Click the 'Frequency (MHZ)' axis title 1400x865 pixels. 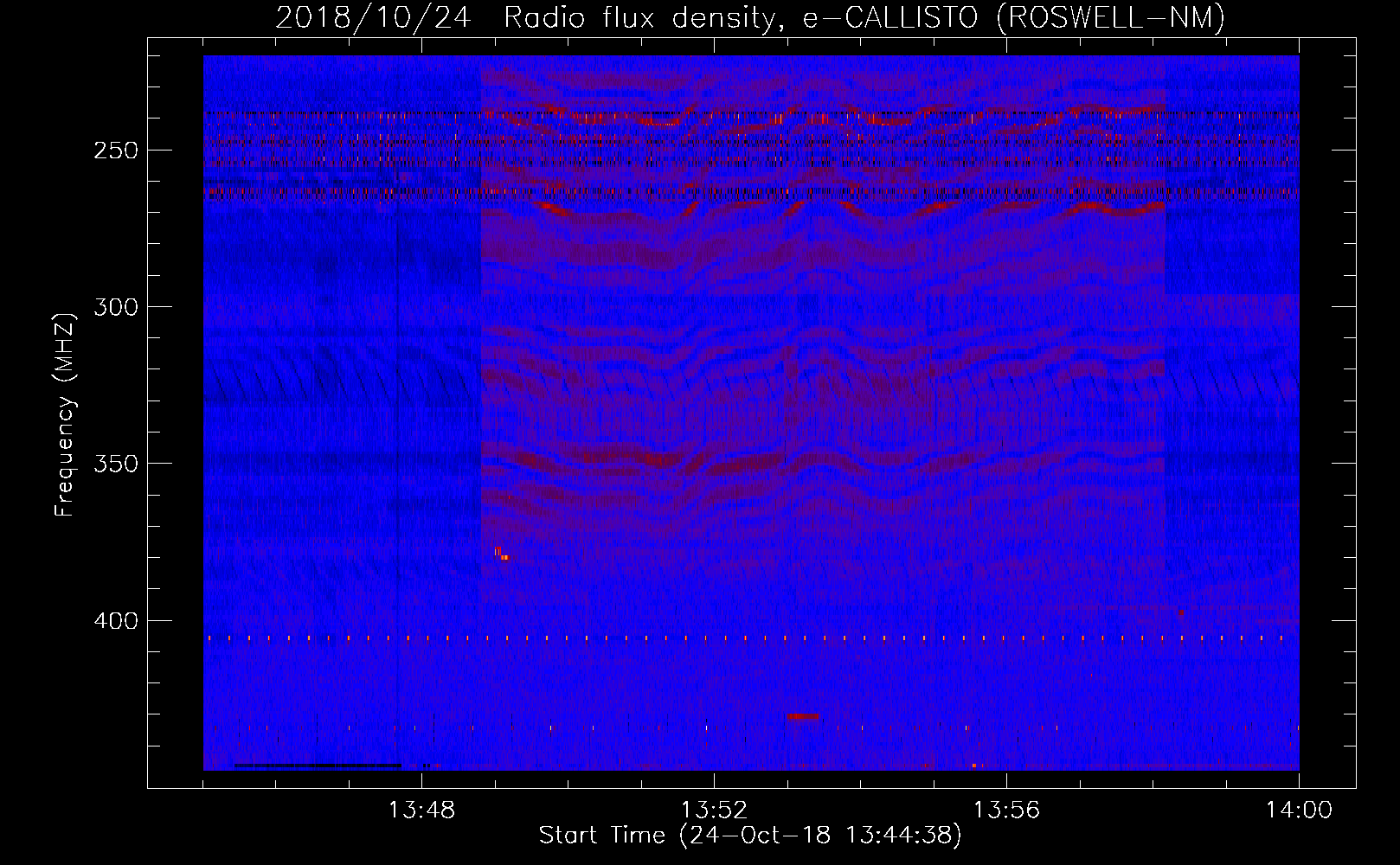[66, 414]
